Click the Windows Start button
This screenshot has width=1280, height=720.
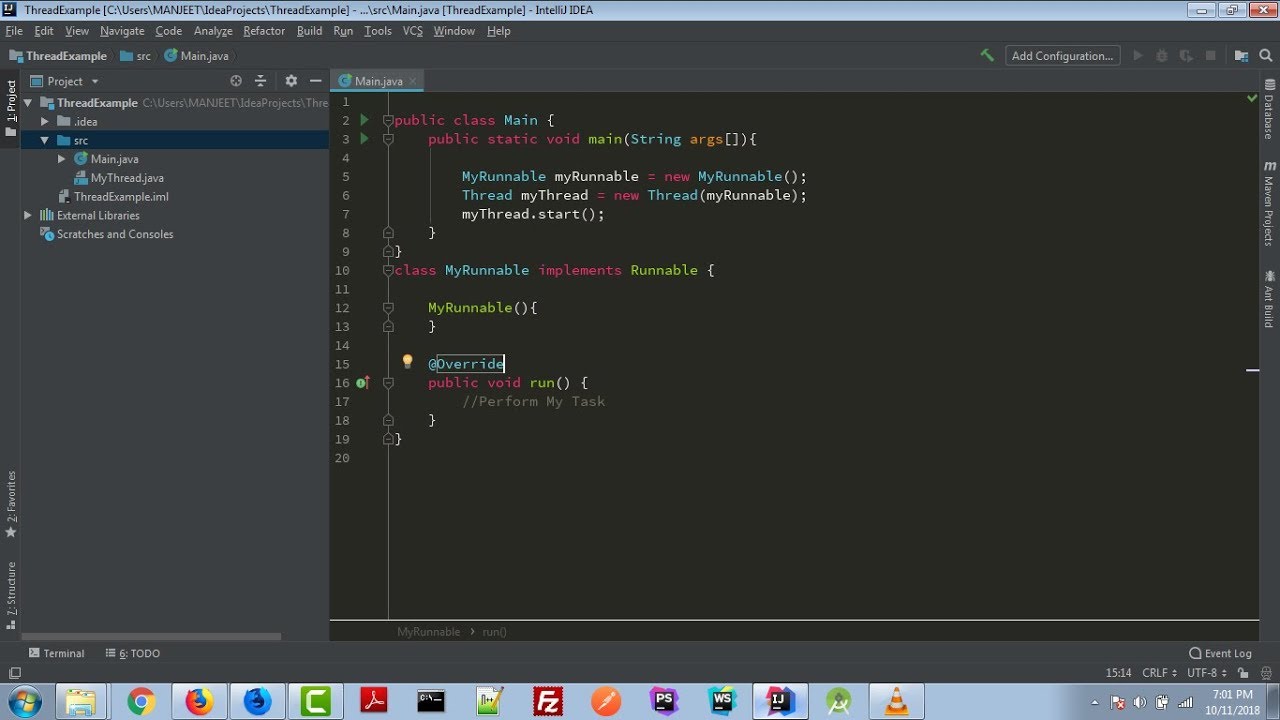click(23, 702)
